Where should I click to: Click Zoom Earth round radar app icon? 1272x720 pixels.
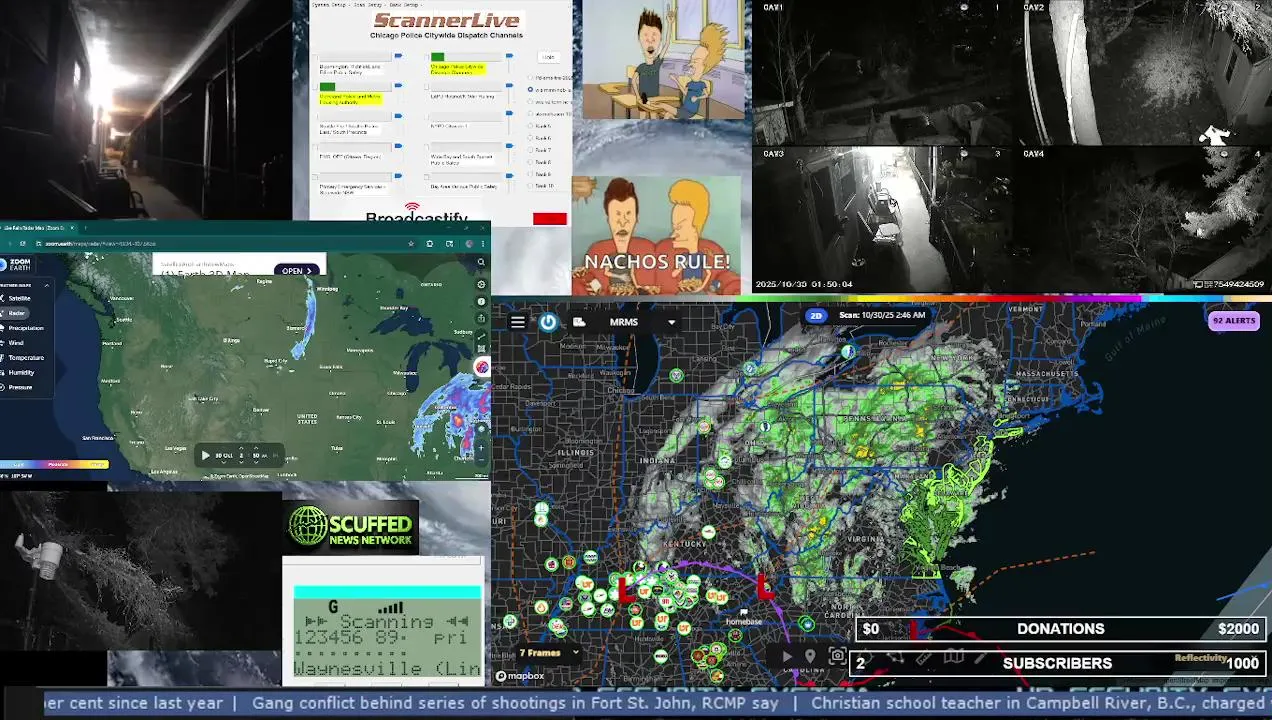[482, 367]
